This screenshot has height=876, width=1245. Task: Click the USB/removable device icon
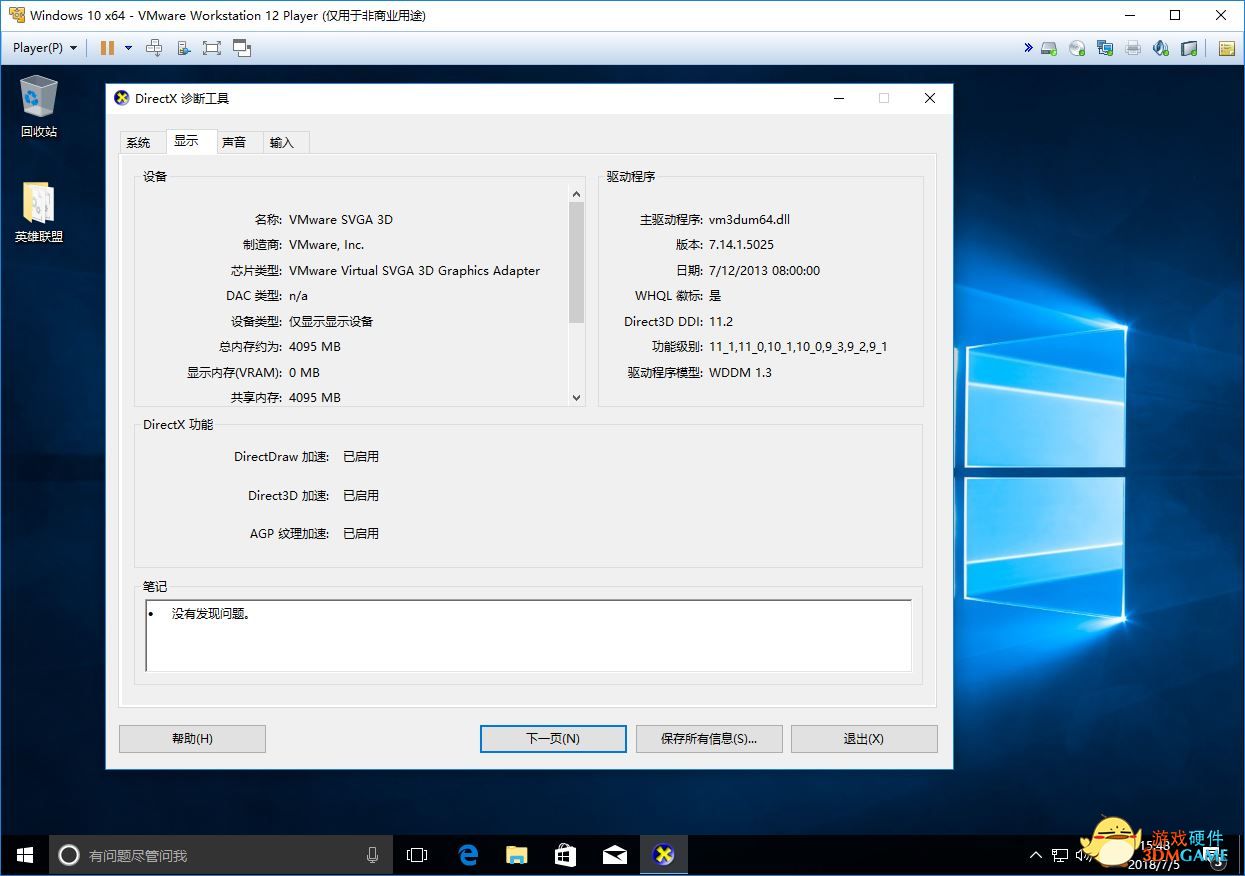click(x=1189, y=47)
